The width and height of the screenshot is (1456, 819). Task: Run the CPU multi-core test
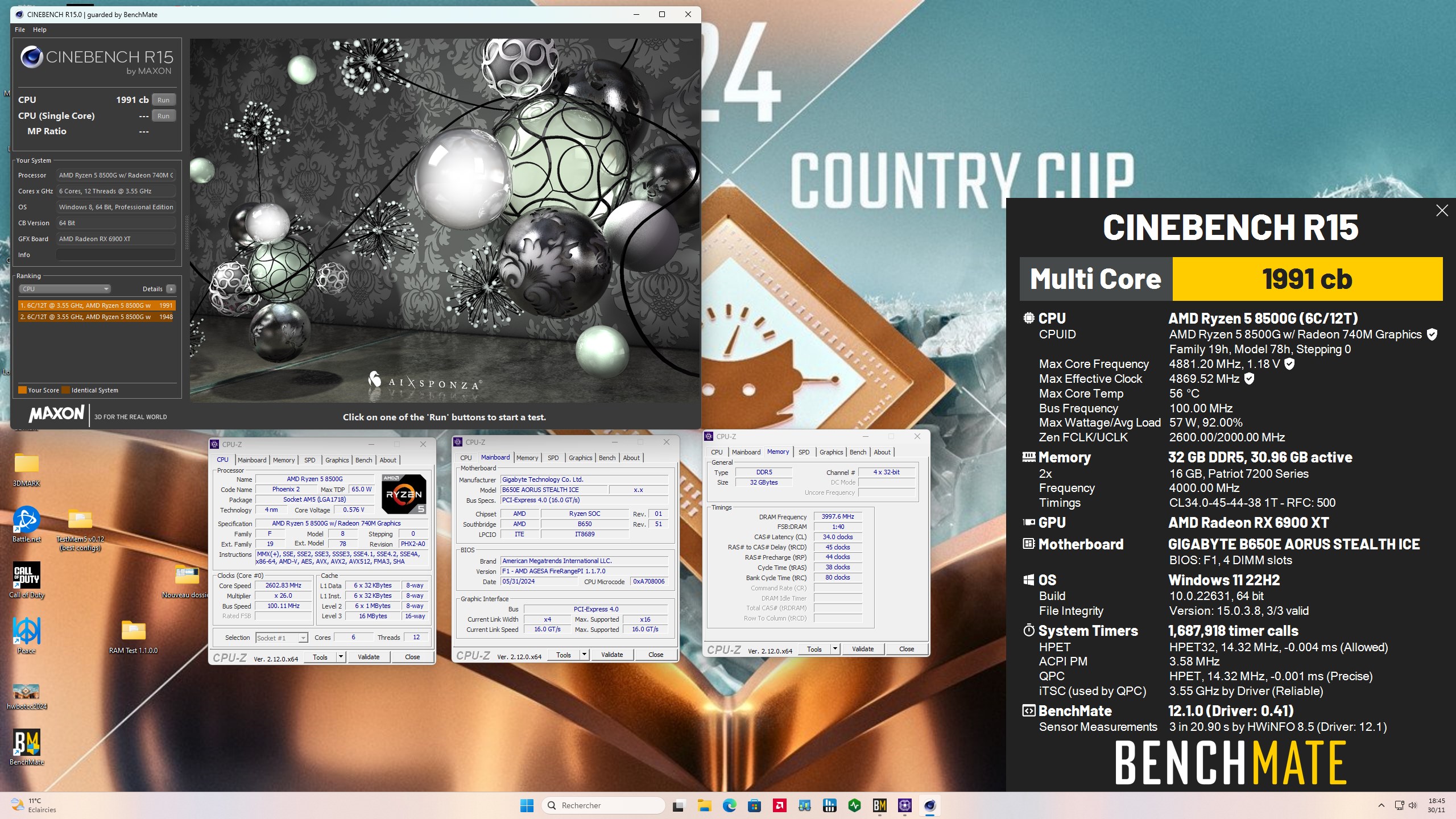coord(163,100)
